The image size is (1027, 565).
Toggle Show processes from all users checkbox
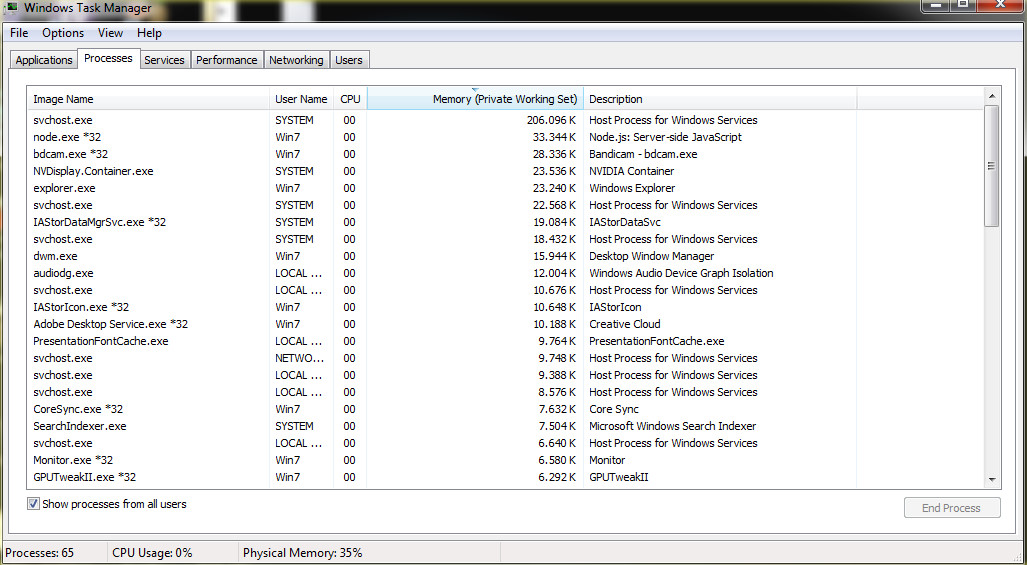pyautogui.click(x=33, y=504)
